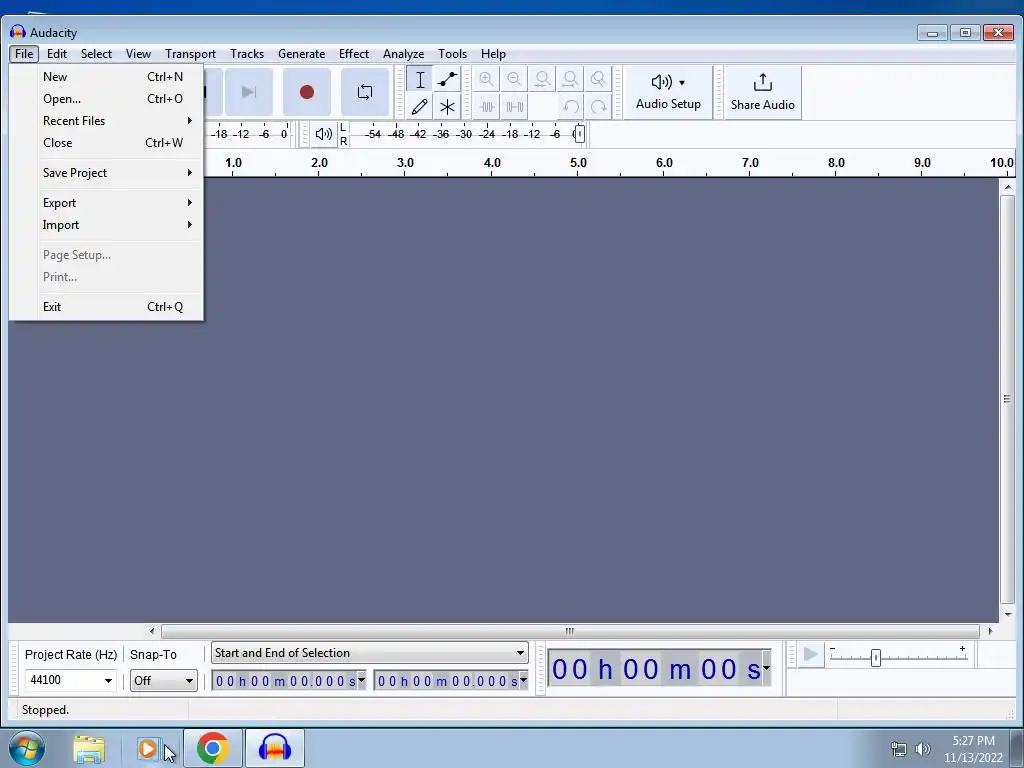This screenshot has width=1024, height=768.
Task: Click the Play-at-Speed green play button
Action: pyautogui.click(x=810, y=654)
